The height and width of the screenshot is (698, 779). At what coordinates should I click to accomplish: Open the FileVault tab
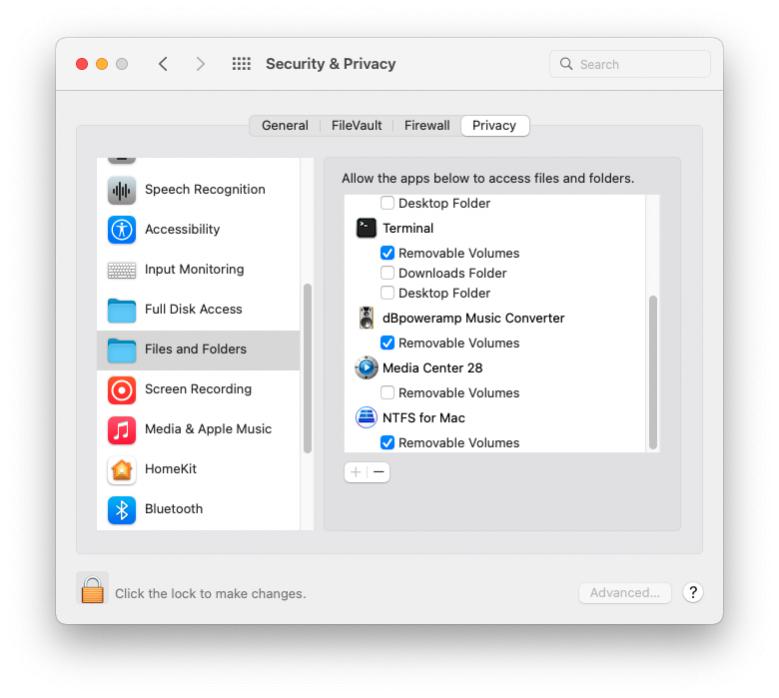point(356,126)
